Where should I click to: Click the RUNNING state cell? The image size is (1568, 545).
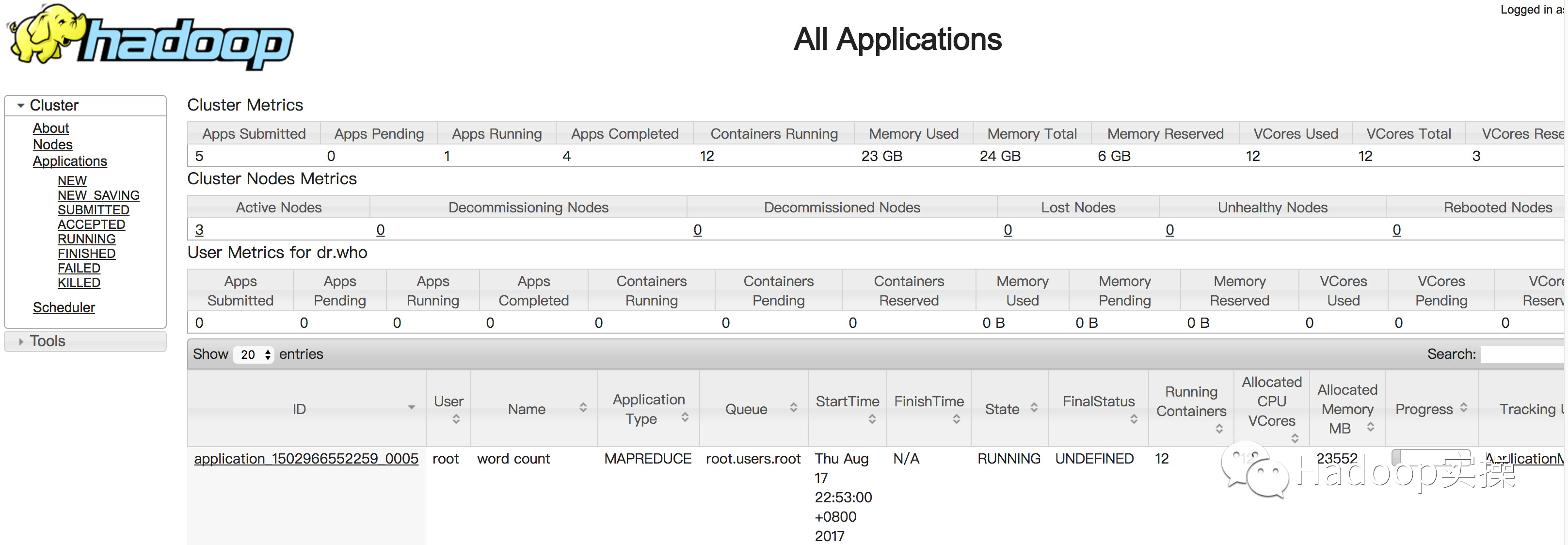click(1009, 459)
